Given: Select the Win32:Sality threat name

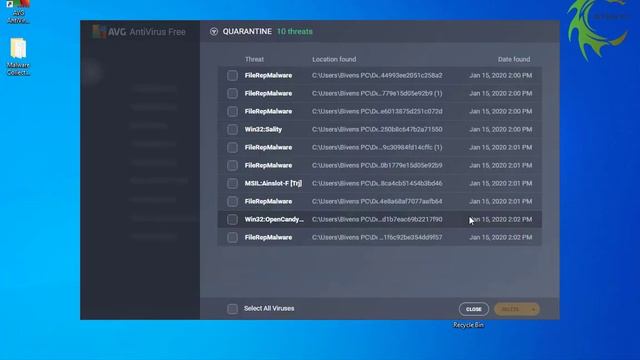Looking at the screenshot, I should [x=263, y=129].
